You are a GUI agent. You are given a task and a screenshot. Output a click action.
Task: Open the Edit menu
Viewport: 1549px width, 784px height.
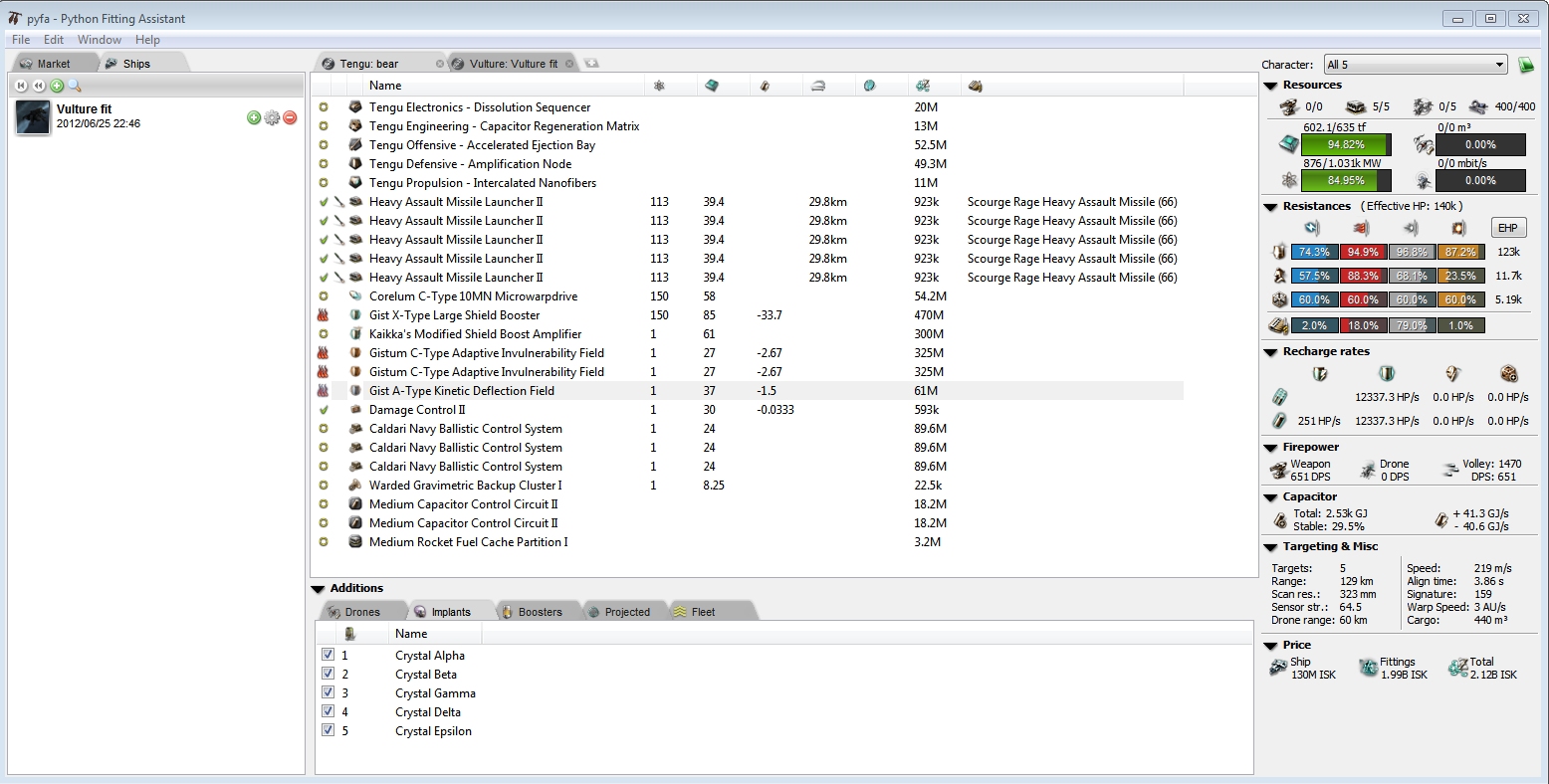(54, 40)
